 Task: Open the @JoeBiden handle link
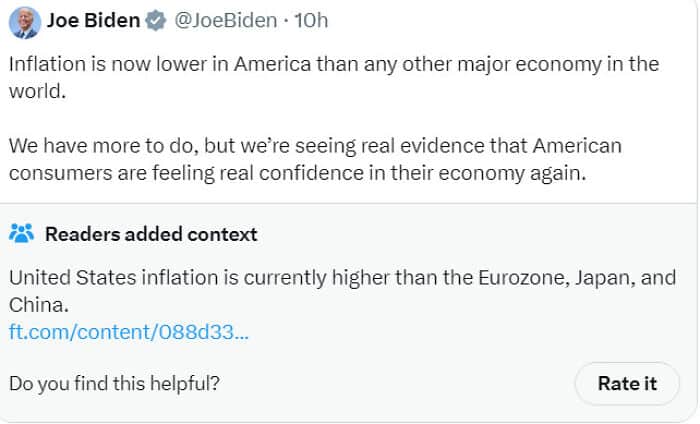pos(225,21)
